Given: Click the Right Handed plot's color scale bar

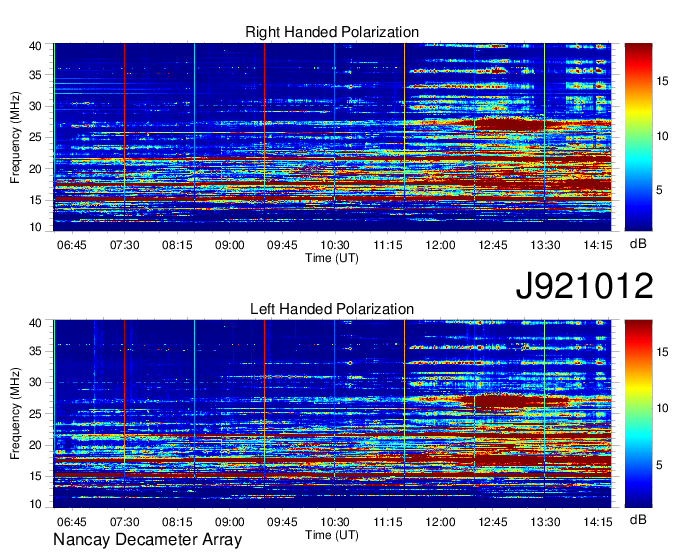Looking at the screenshot, I should [x=638, y=137].
